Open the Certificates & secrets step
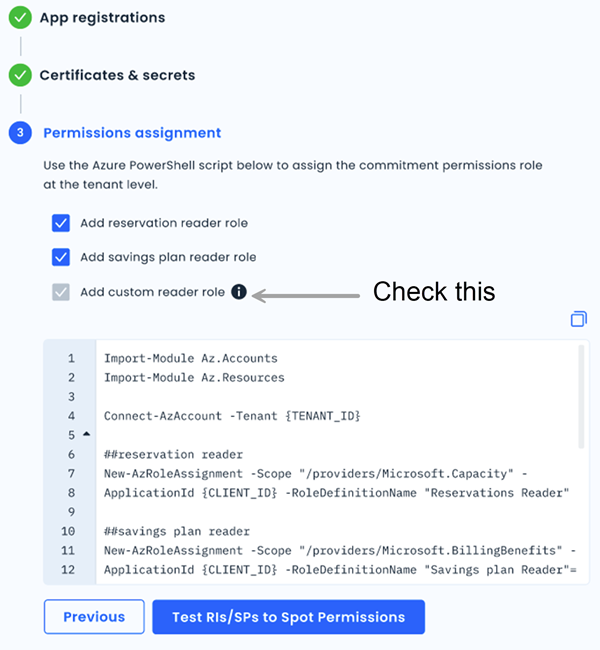The height and width of the screenshot is (650, 600). 117,75
